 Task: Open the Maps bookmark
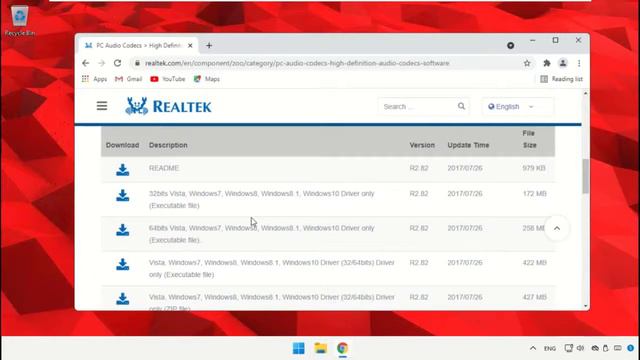coord(207,79)
